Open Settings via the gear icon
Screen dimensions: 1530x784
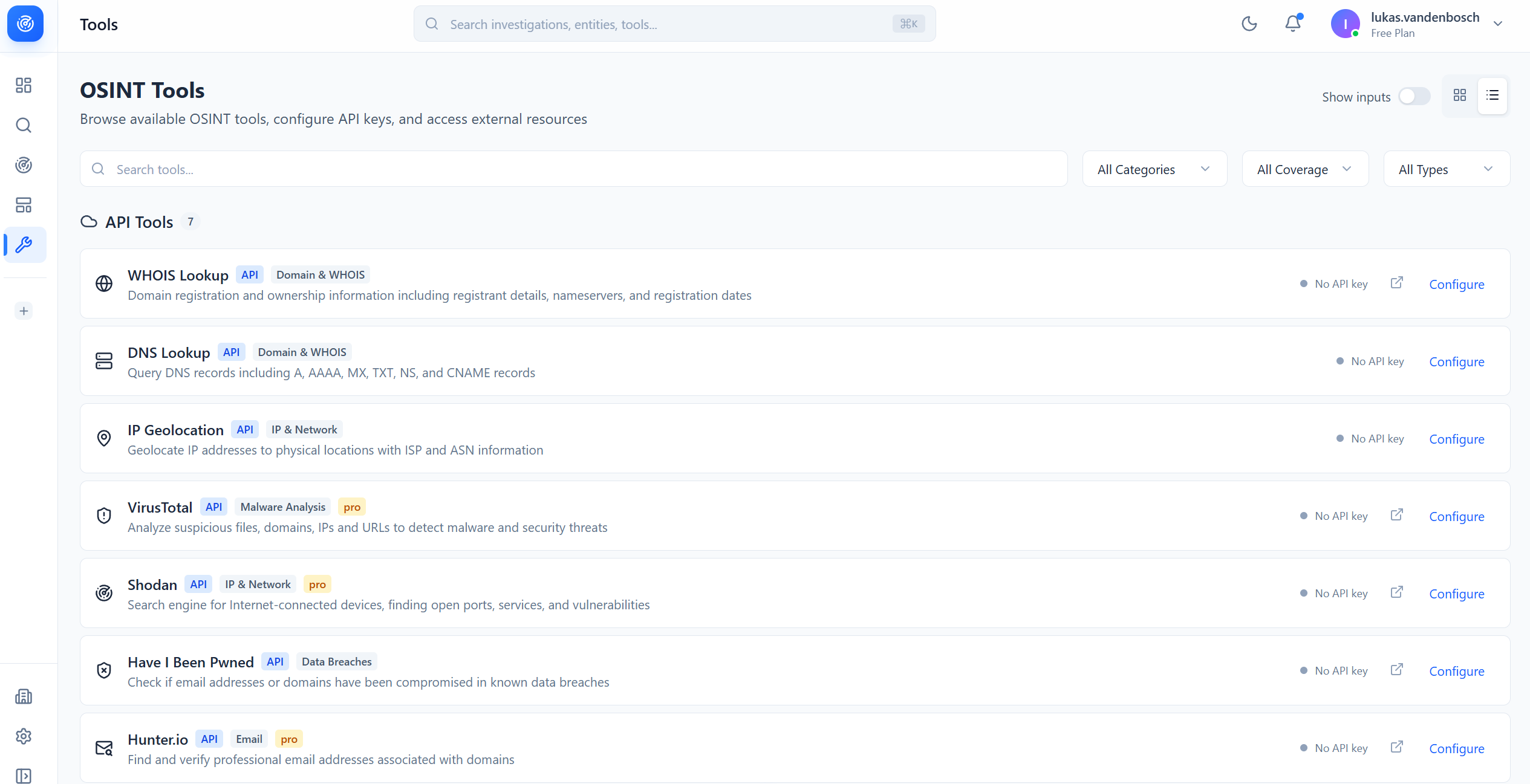tap(24, 736)
